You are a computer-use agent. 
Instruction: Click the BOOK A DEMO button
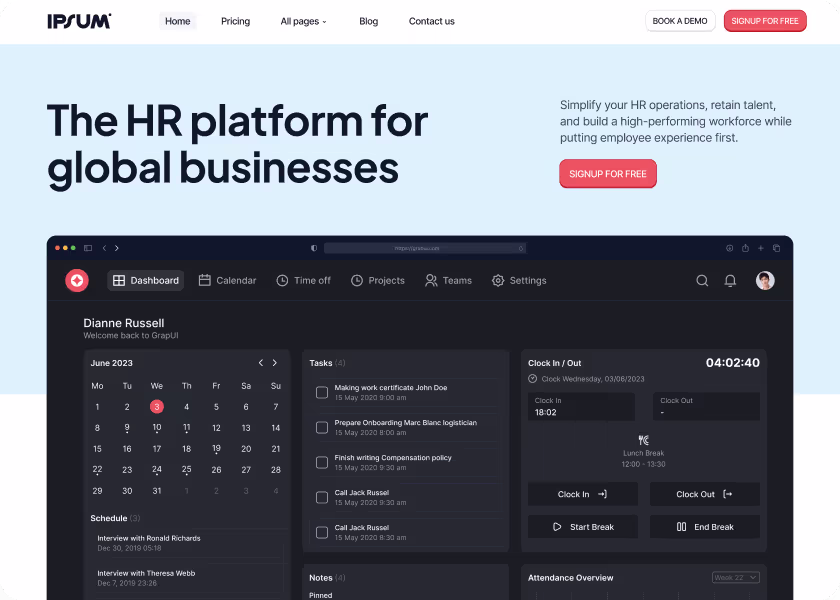(680, 21)
